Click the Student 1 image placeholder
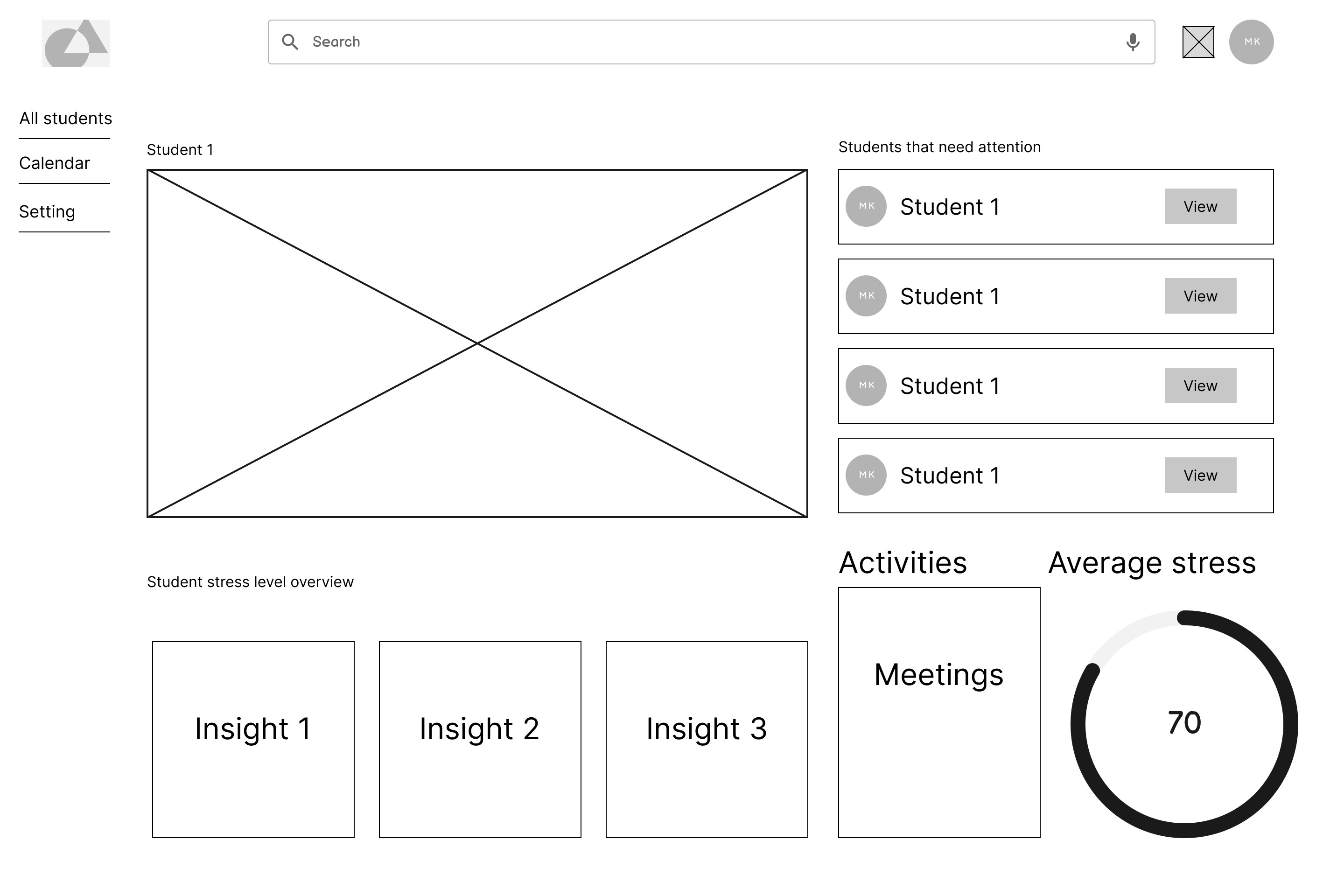The width and height of the screenshot is (1344, 896). pyautogui.click(x=477, y=343)
